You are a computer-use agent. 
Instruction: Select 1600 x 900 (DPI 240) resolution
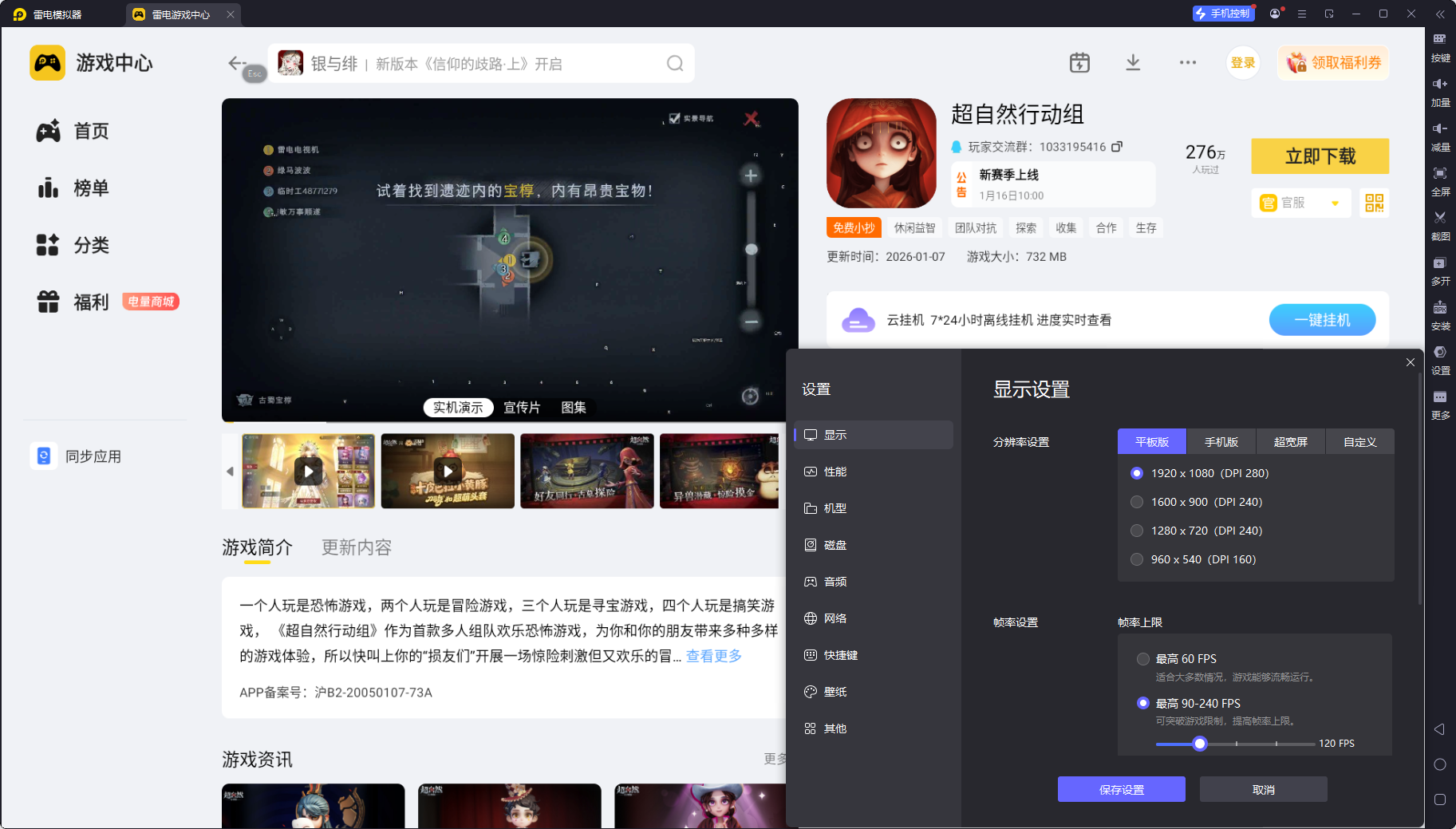[1137, 502]
